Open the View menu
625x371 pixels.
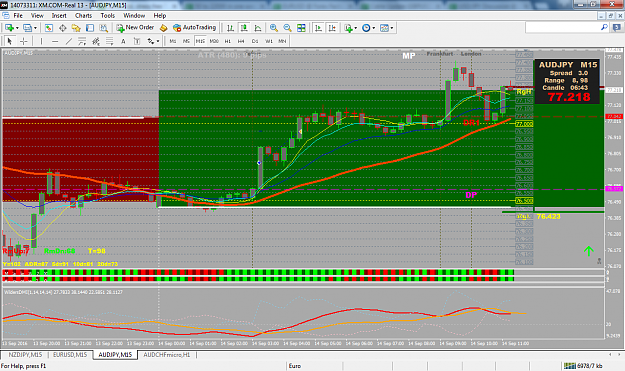(x=37, y=16)
